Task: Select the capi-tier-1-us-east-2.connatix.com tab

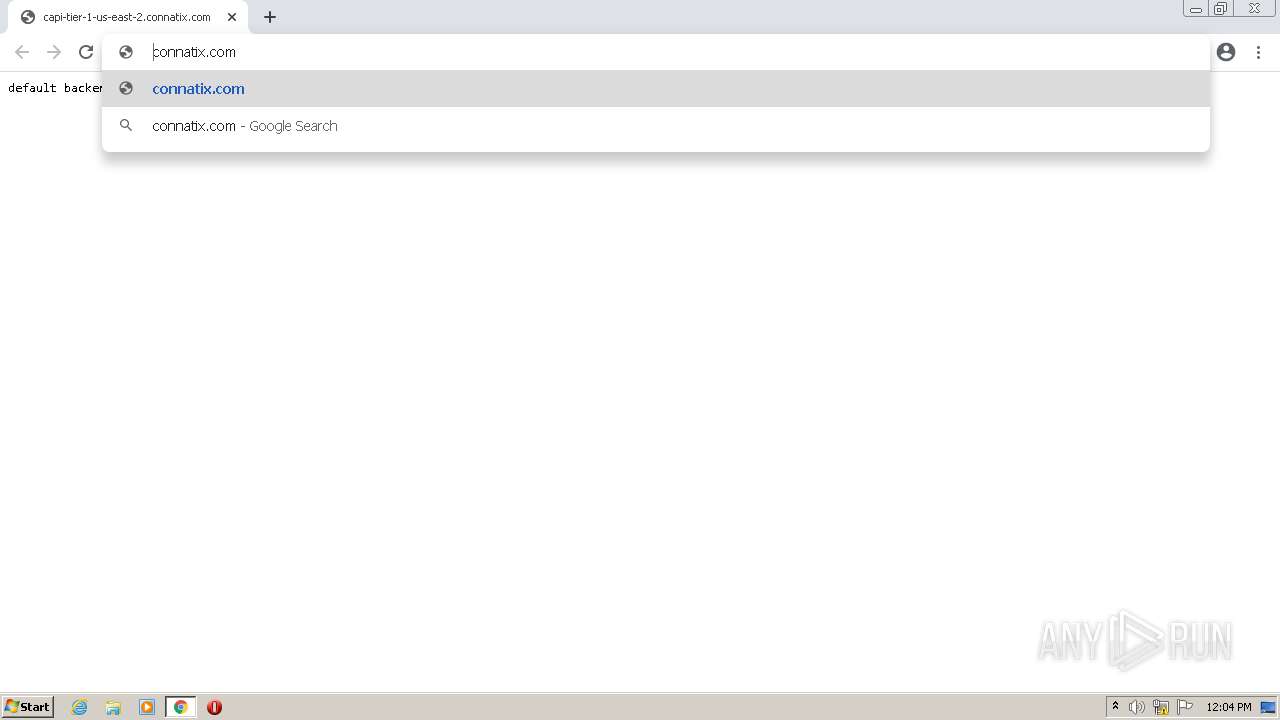Action: pyautogui.click(x=127, y=17)
